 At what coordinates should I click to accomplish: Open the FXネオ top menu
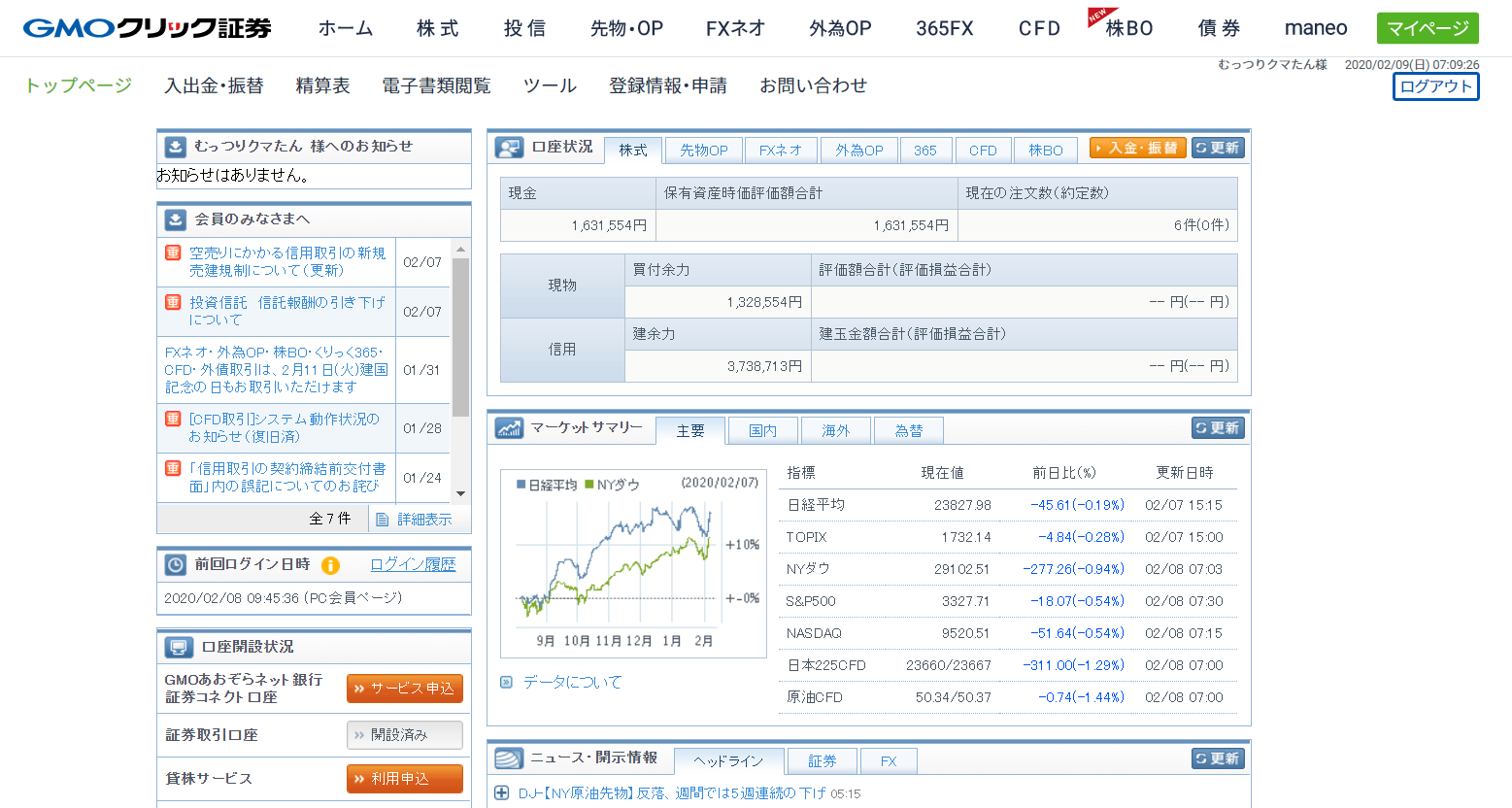point(735,28)
